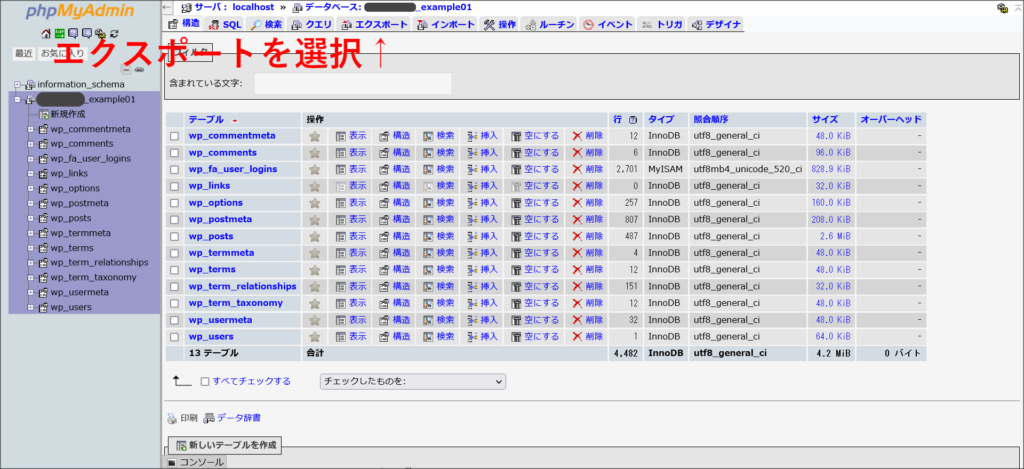Click the 表示 browse action for wp_posts
The height and width of the screenshot is (469, 1024).
351,236
